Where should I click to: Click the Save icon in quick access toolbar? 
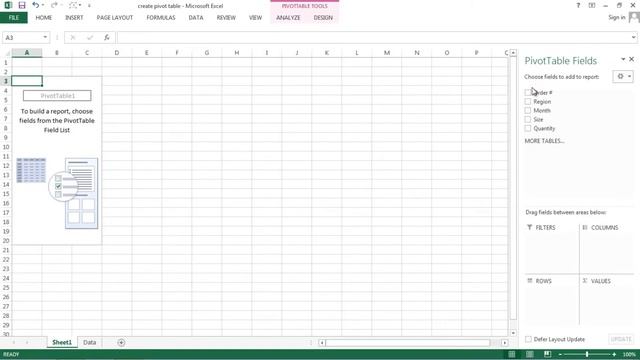click(x=22, y=5)
